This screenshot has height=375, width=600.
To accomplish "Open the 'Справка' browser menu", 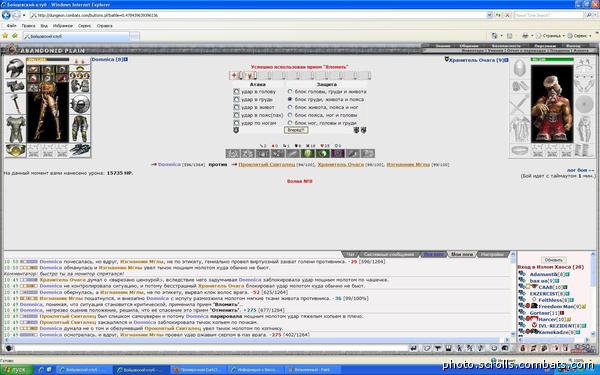I will tap(104, 26).
